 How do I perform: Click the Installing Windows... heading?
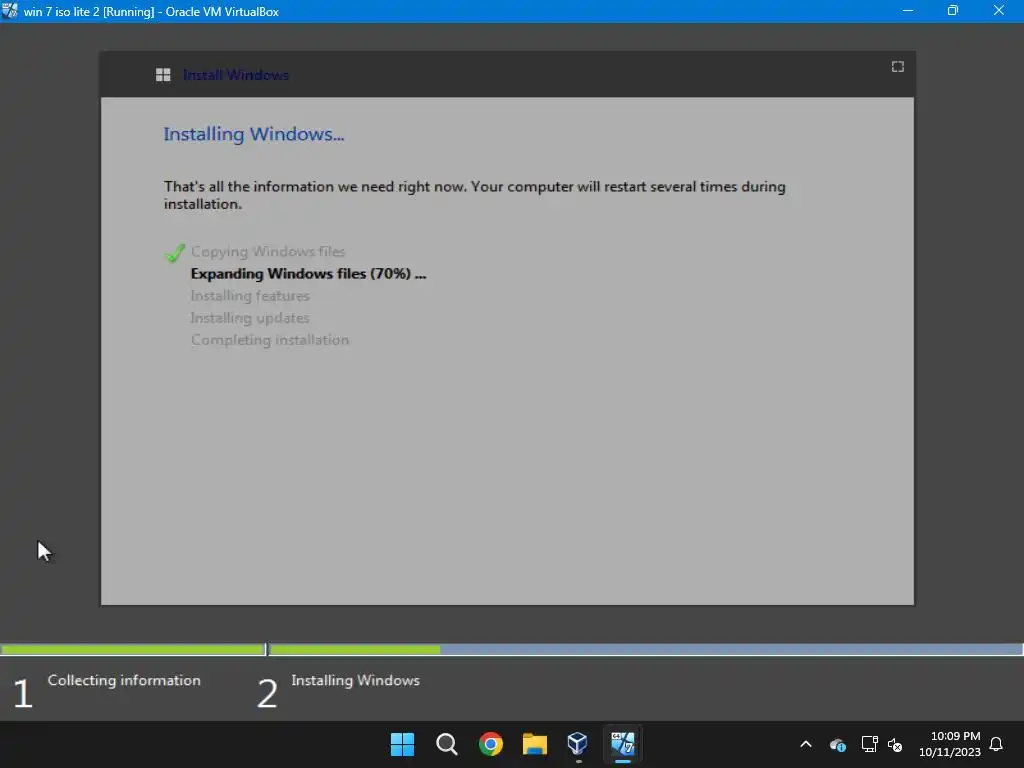(x=253, y=134)
